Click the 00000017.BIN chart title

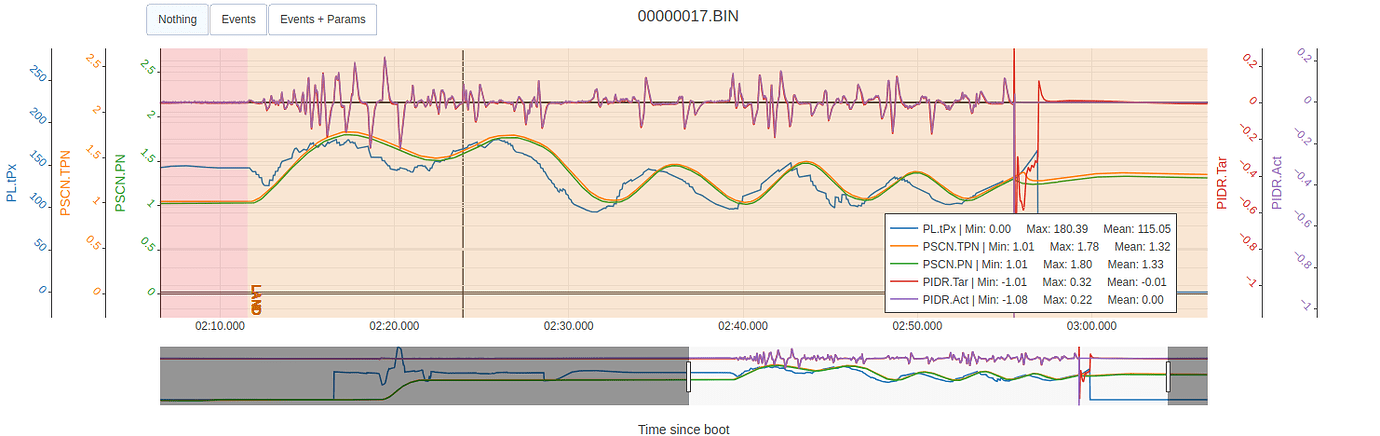(689, 17)
